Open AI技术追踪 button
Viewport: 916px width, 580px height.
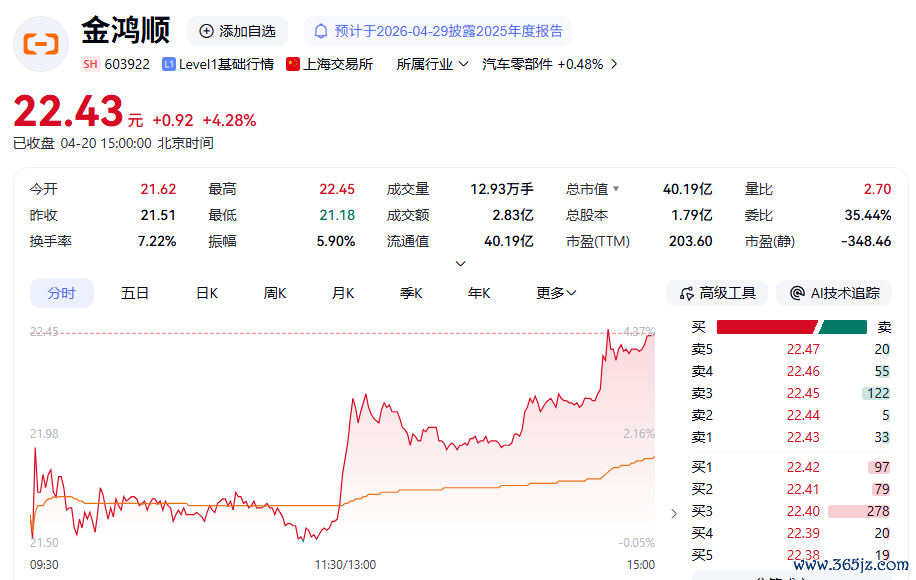pos(834,293)
